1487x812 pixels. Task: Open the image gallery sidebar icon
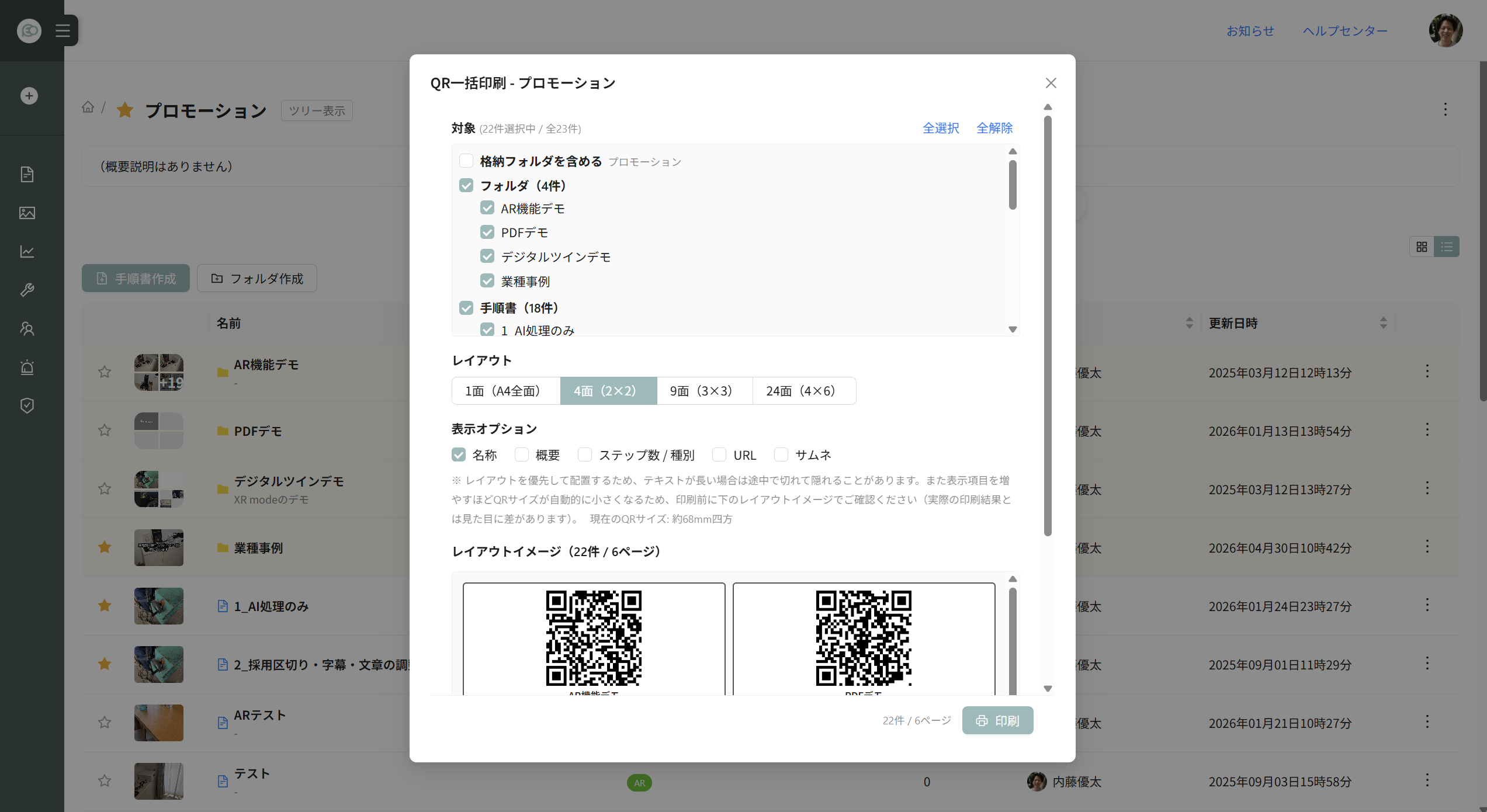pos(27,213)
